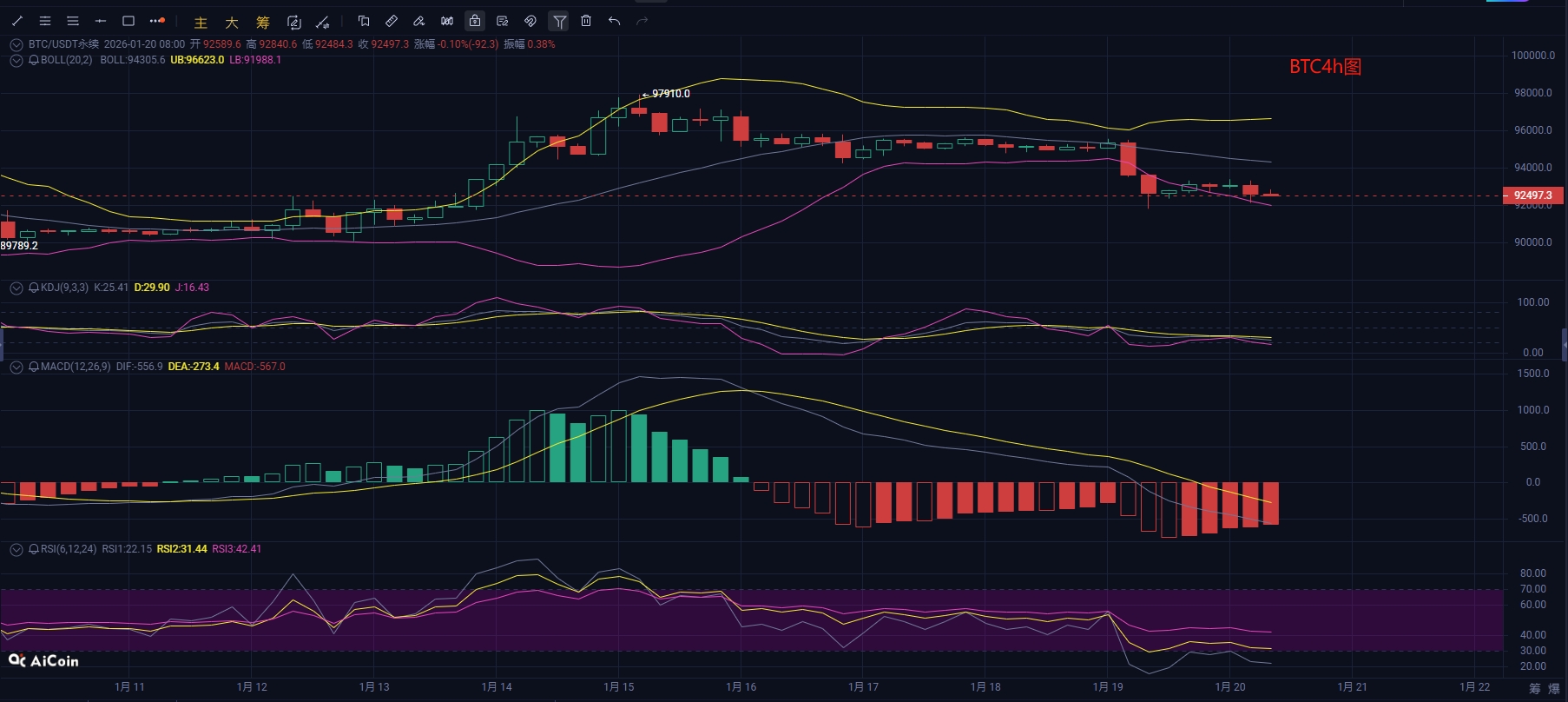1568x702 pixels.
Task: Select the rectangle shape tool
Action: point(128,21)
